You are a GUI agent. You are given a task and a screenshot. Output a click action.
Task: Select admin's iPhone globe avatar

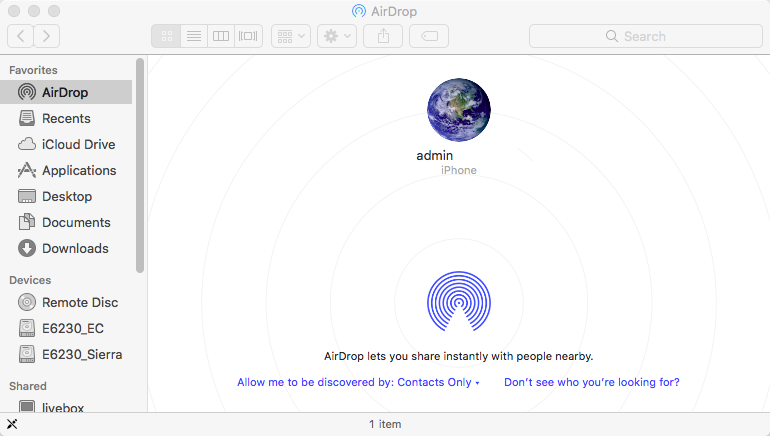pos(459,110)
